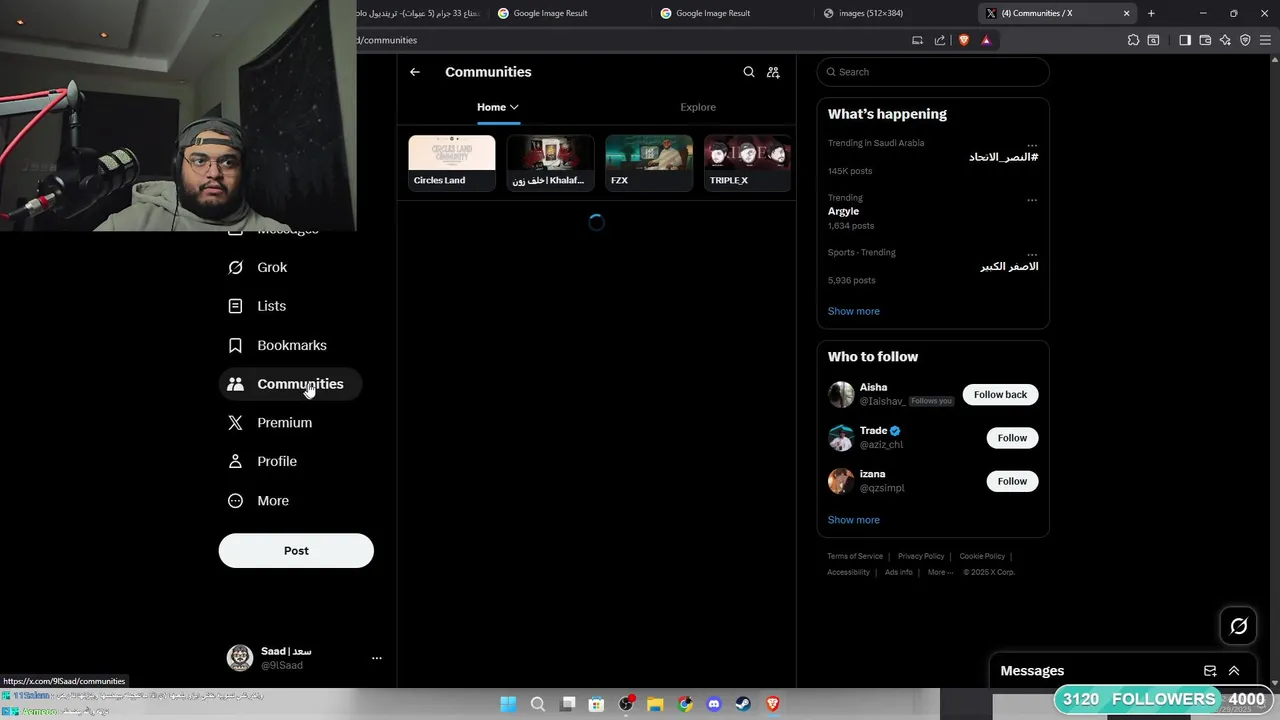Screen dimensions: 1280x720
Task: Open Aisha's profile avatar
Action: pos(841,394)
